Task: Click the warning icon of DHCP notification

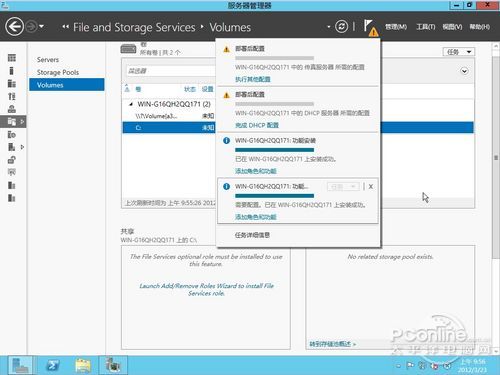Action: pos(227,95)
